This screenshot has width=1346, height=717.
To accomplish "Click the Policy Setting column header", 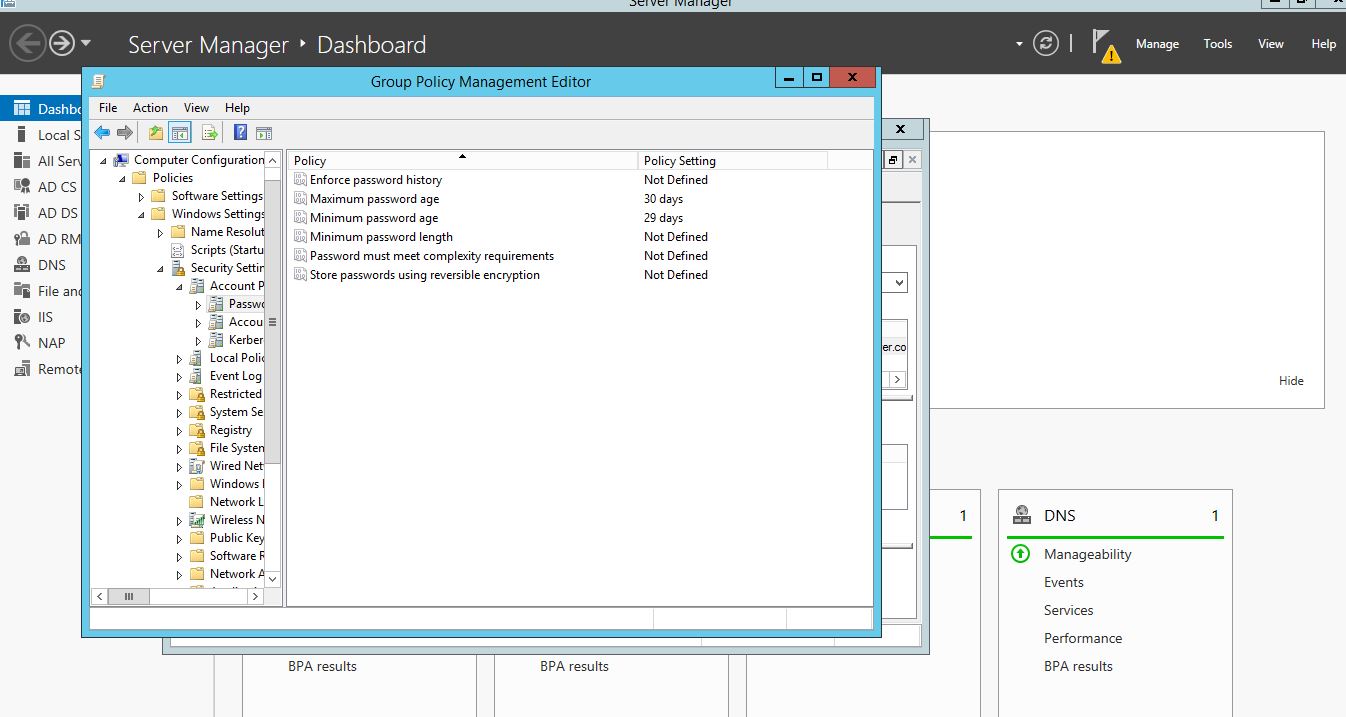I will pos(733,160).
